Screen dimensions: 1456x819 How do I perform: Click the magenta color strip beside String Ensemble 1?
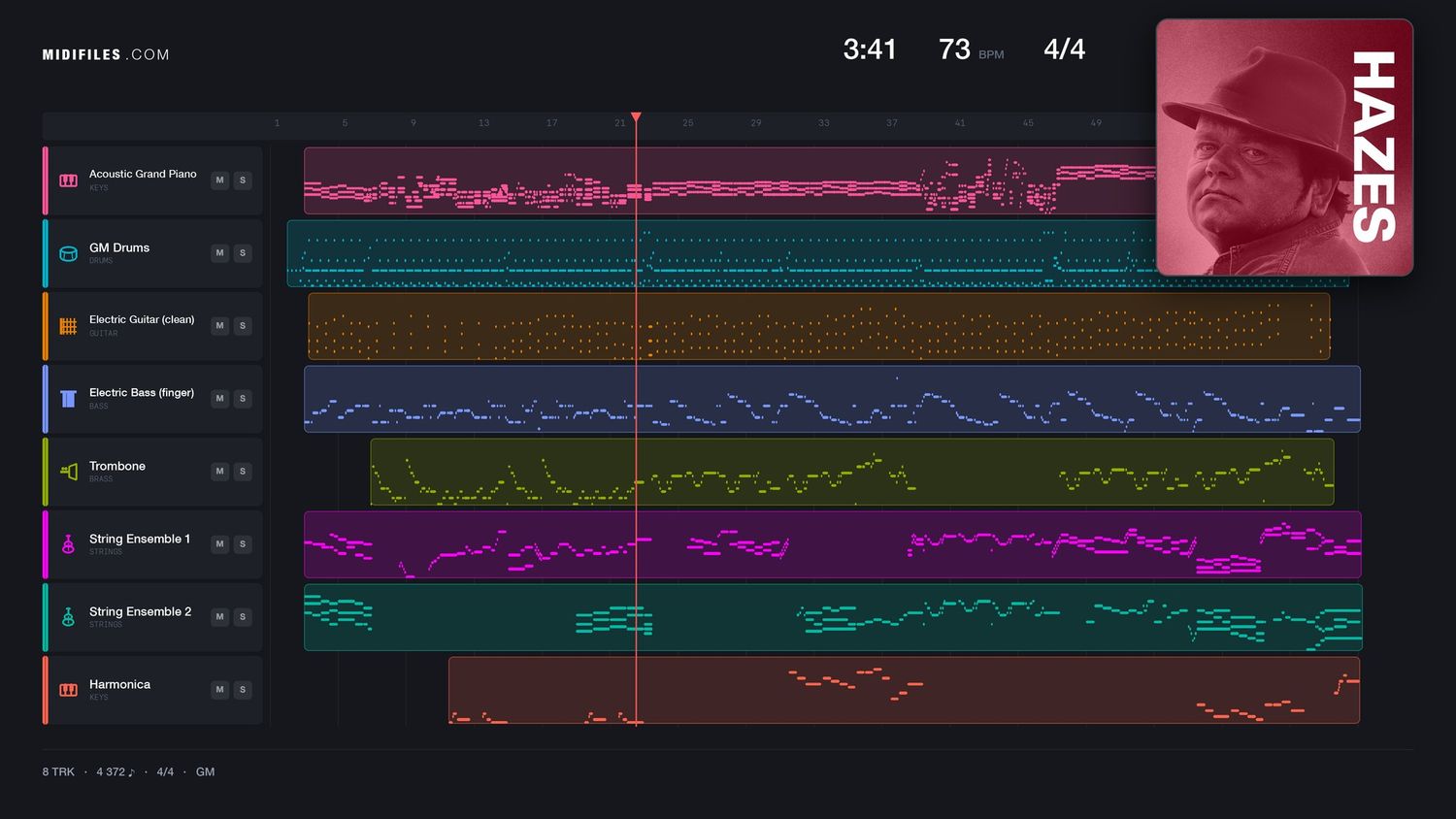point(45,544)
